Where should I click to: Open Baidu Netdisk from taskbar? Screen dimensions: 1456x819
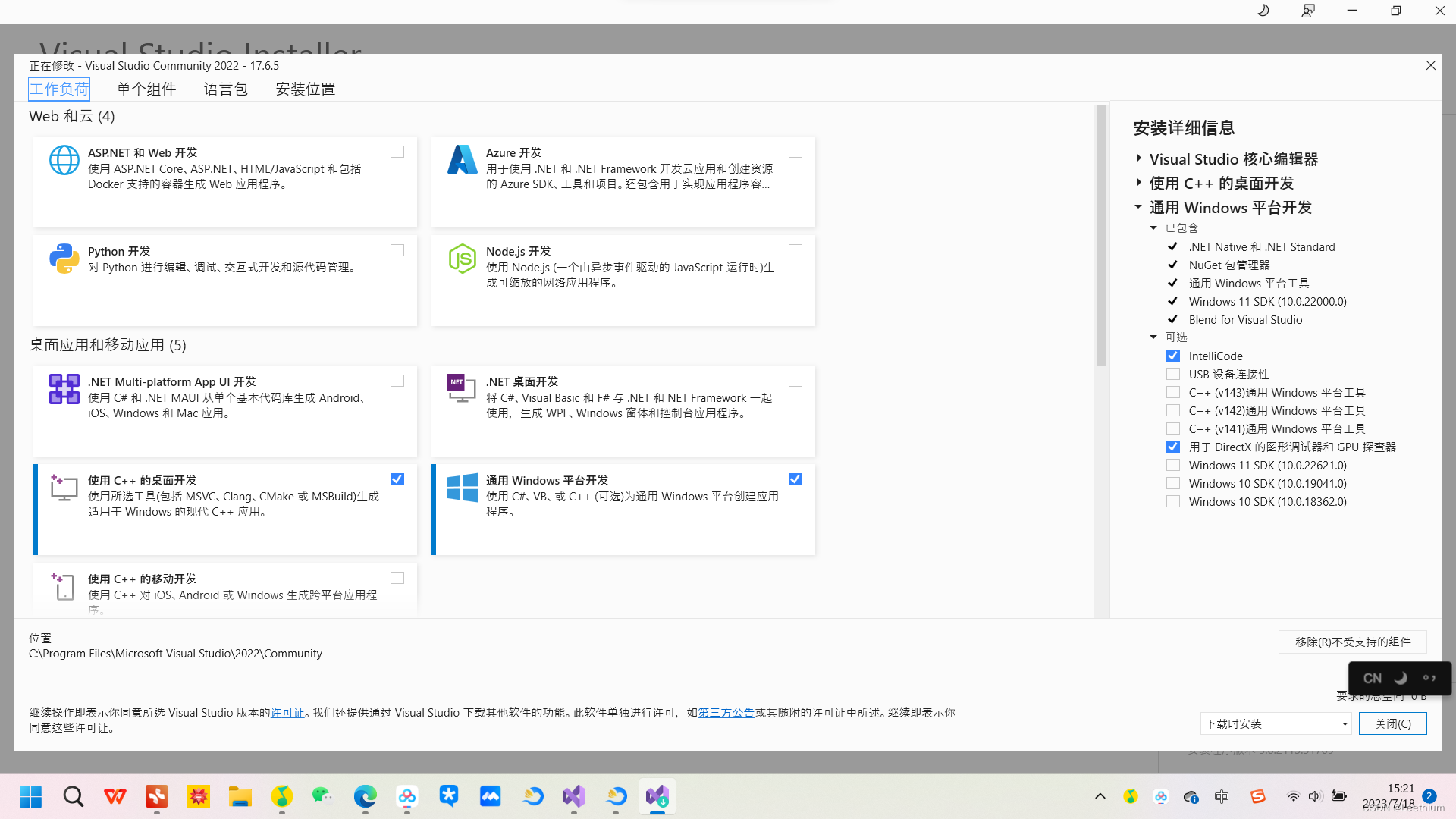tap(407, 796)
